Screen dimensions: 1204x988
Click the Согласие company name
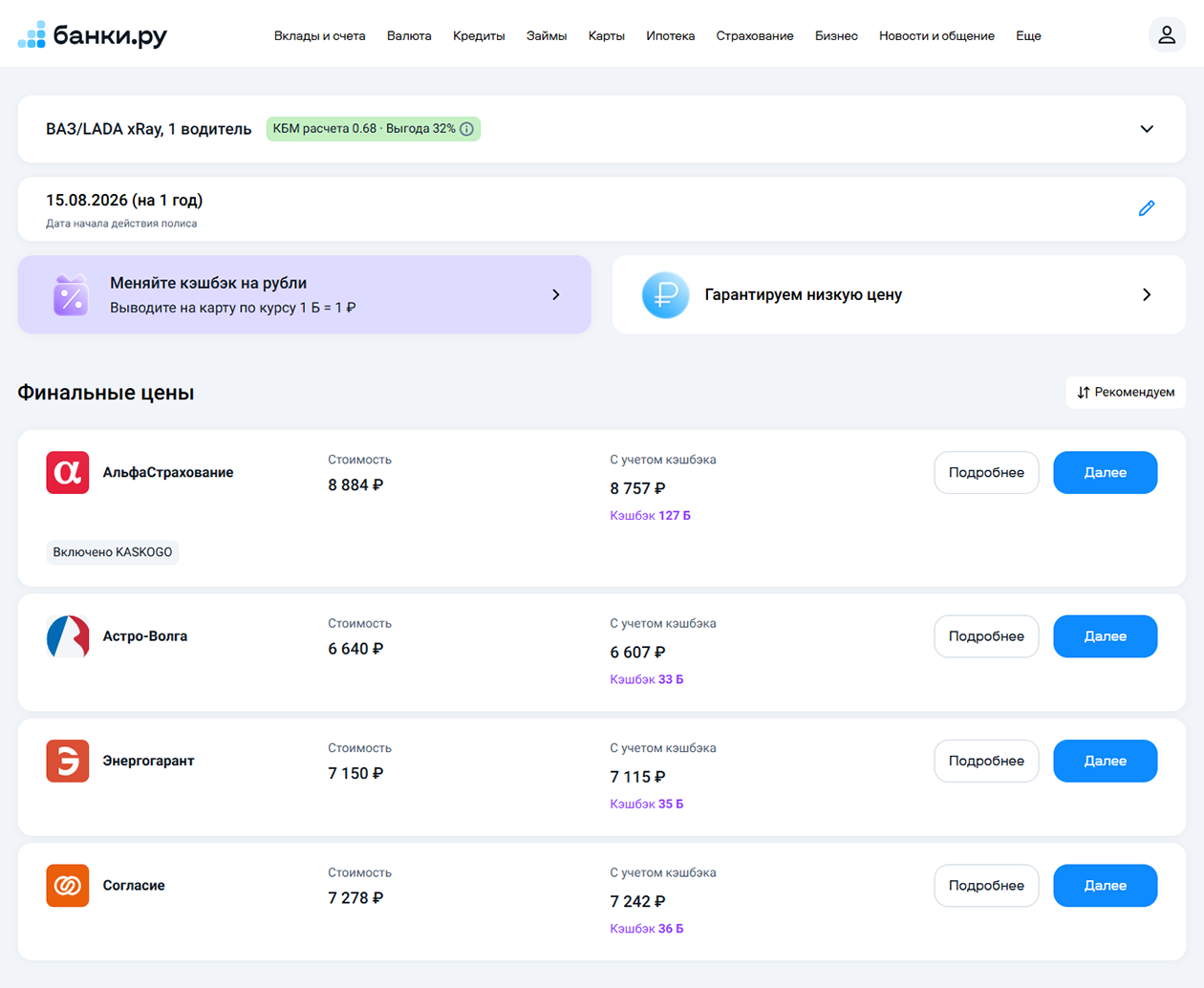pos(134,886)
